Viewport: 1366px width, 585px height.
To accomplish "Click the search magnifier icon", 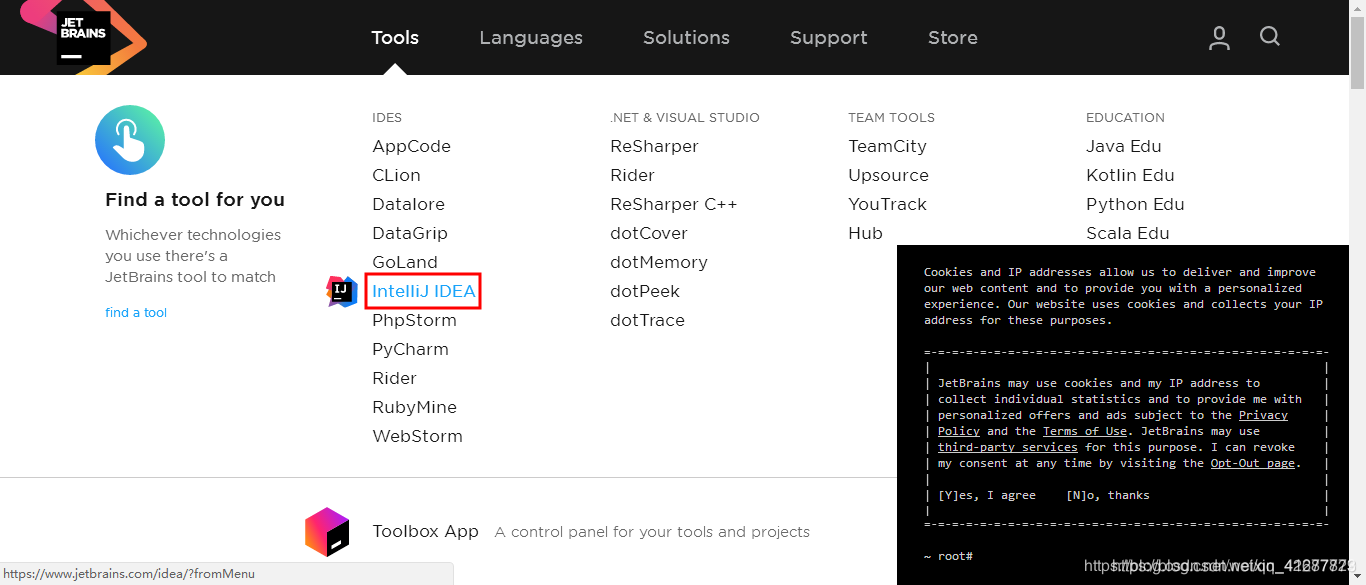I will [1270, 37].
